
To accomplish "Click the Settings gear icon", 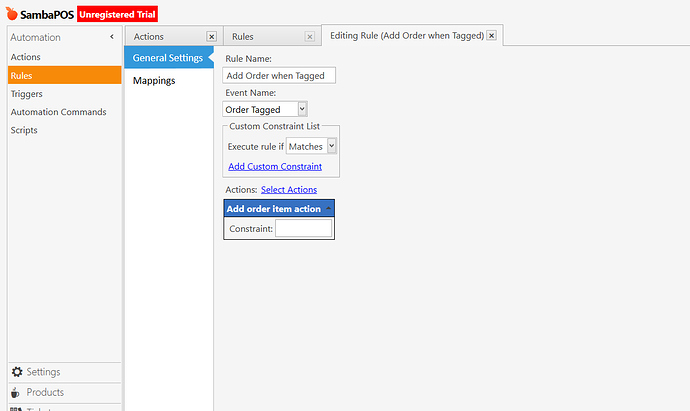I will click(x=17, y=372).
